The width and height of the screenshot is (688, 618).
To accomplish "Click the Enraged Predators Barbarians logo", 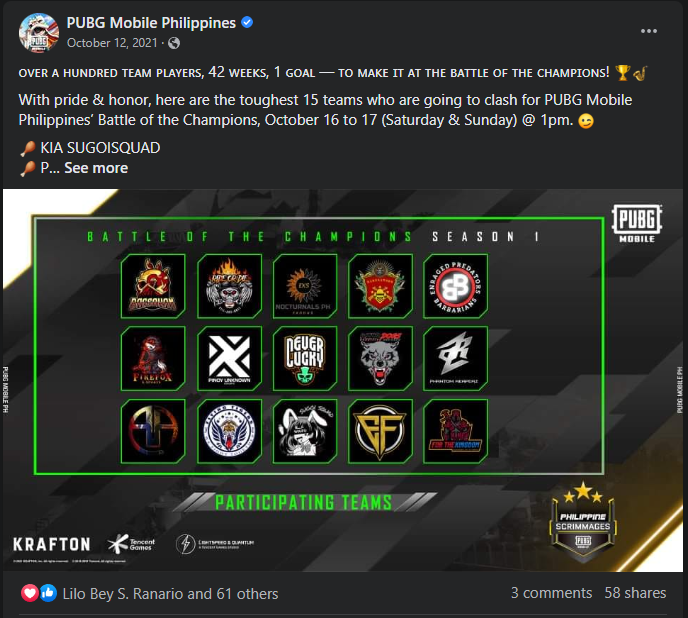I will [x=455, y=286].
